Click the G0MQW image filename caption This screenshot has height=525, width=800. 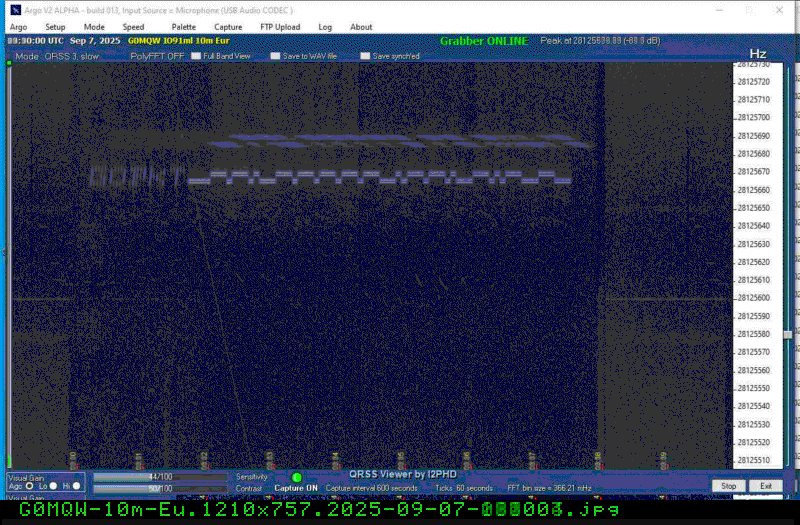click(x=319, y=509)
